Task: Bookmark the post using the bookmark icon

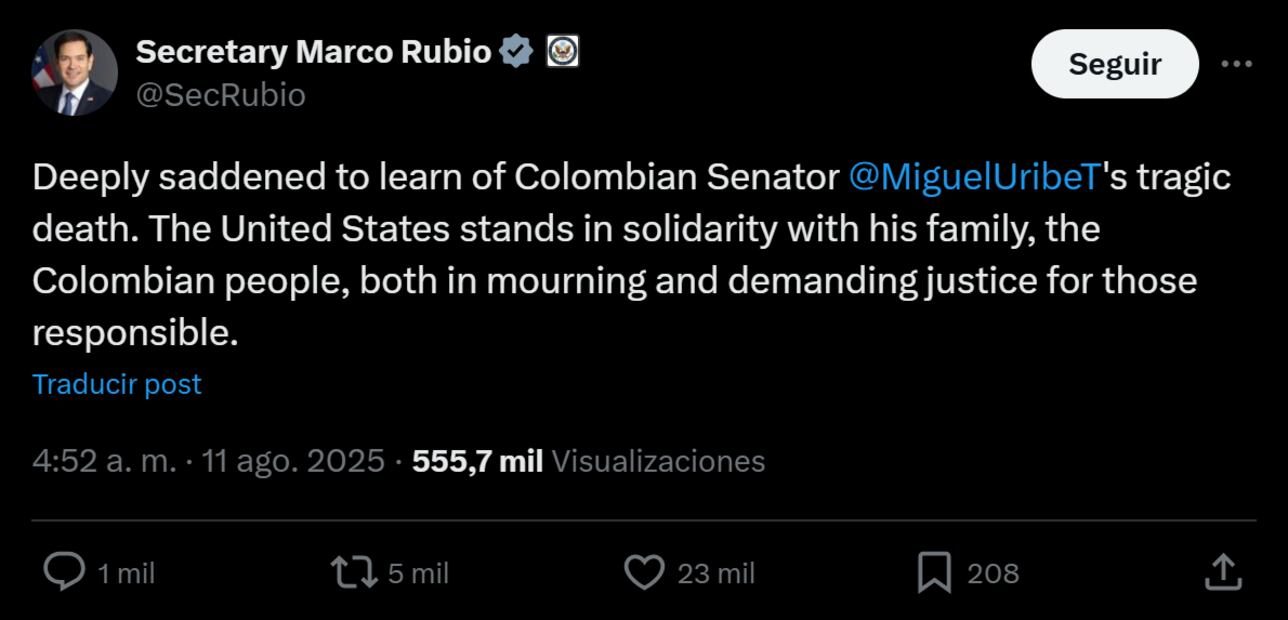Action: [938, 572]
